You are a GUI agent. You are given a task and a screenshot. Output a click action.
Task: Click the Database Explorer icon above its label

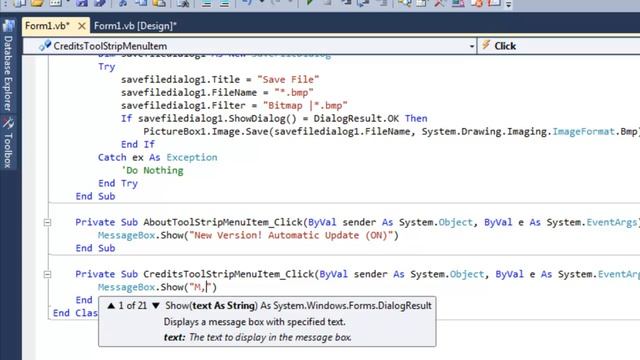tap(8, 26)
